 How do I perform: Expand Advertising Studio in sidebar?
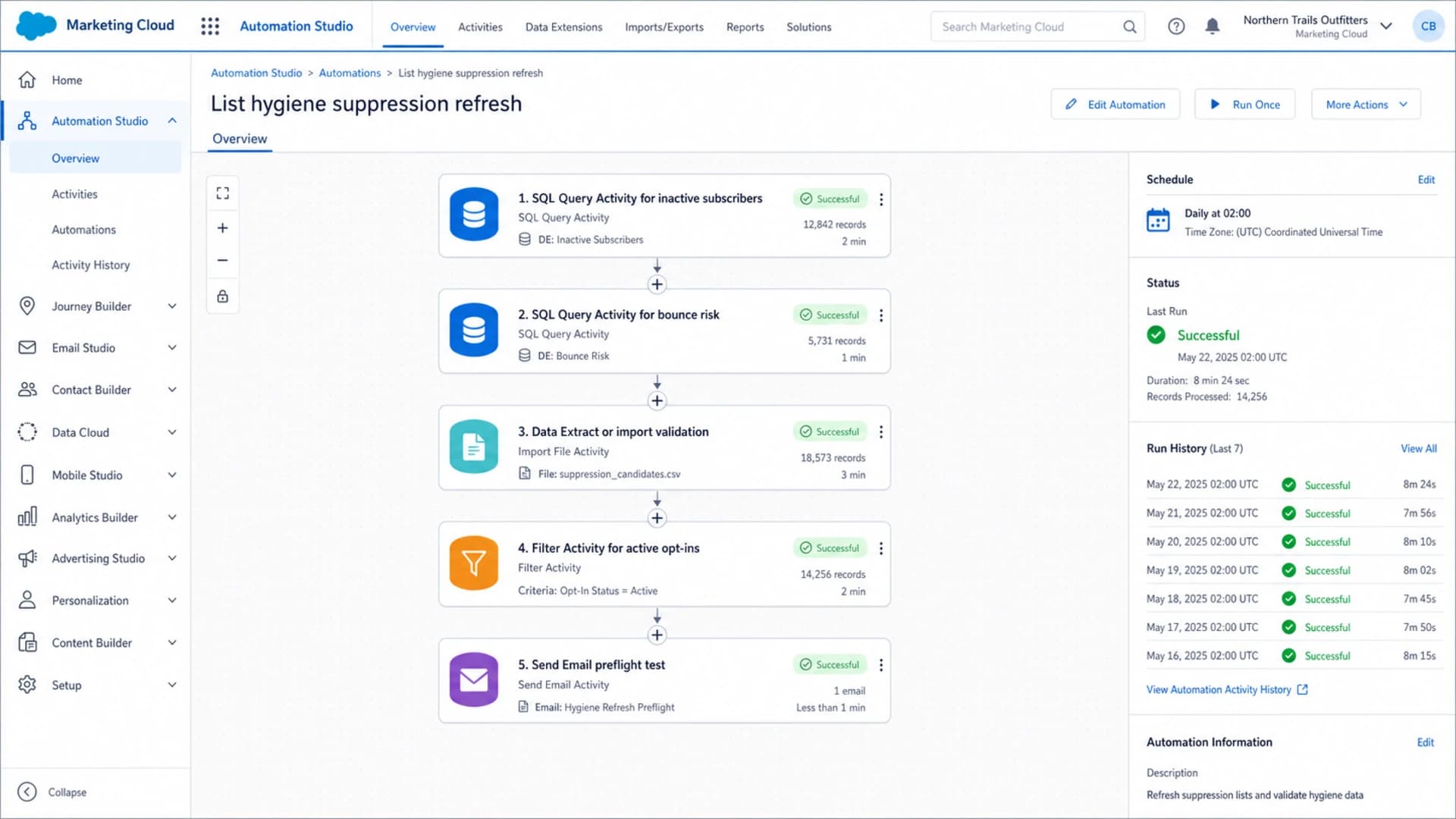(x=172, y=558)
